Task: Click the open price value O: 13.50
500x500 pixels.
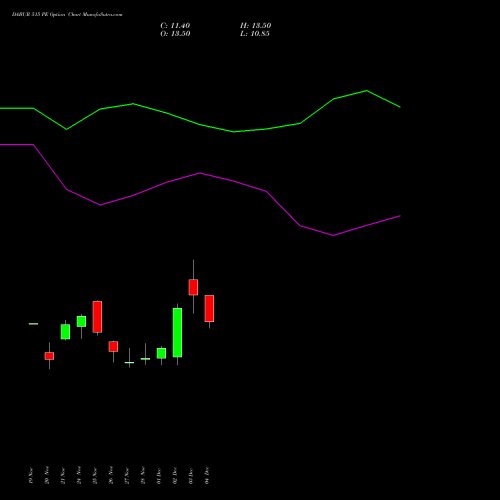Action: (175, 34)
